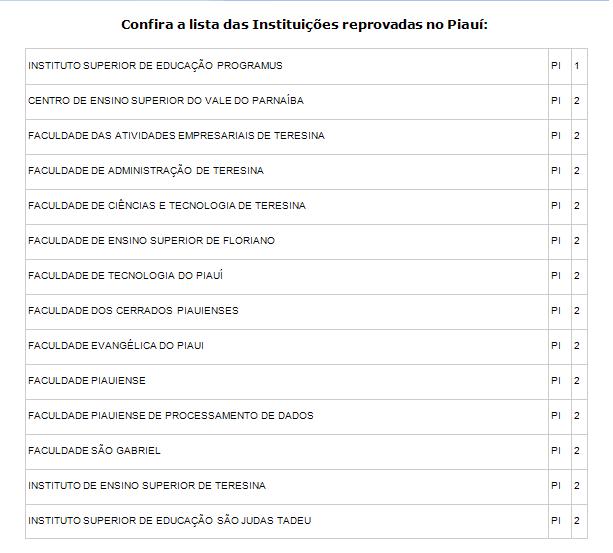Click the score 2 for São Judas Tadeu
This screenshot has width=613, height=553.
pos(577,521)
